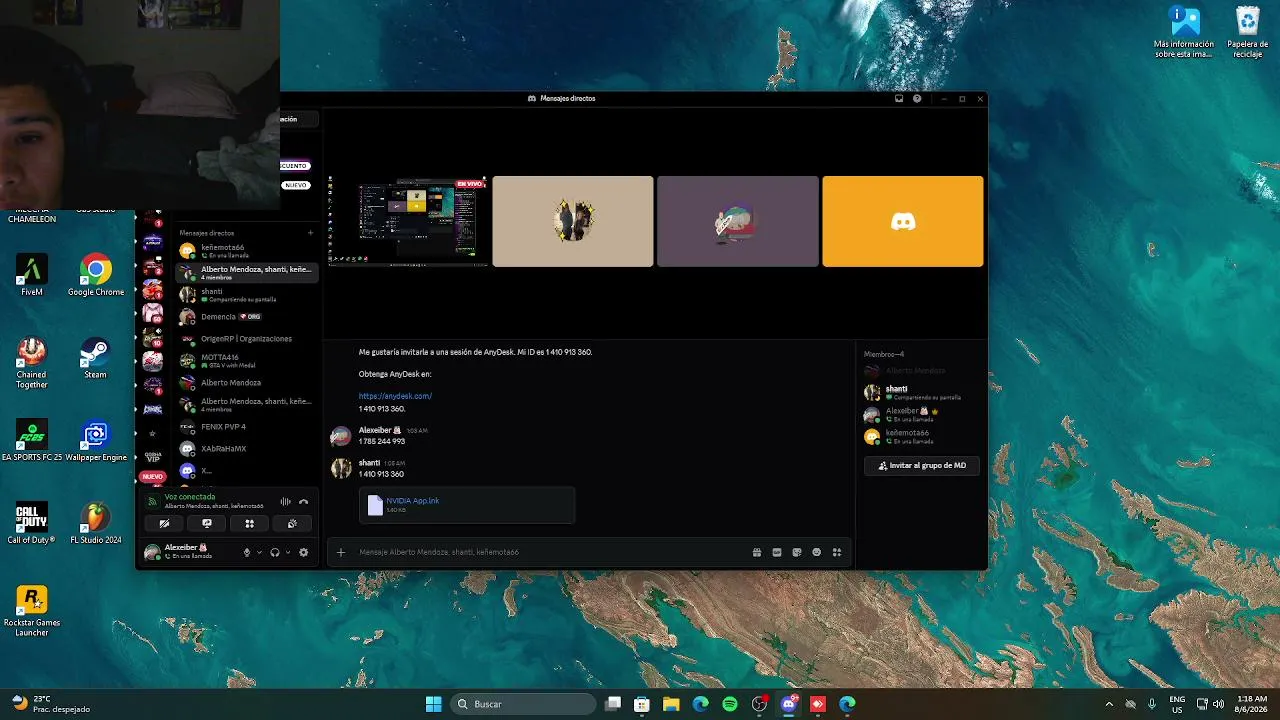Open Rockstar Games Launcher desktop shortcut
1280x720 pixels.
[x=32, y=612]
